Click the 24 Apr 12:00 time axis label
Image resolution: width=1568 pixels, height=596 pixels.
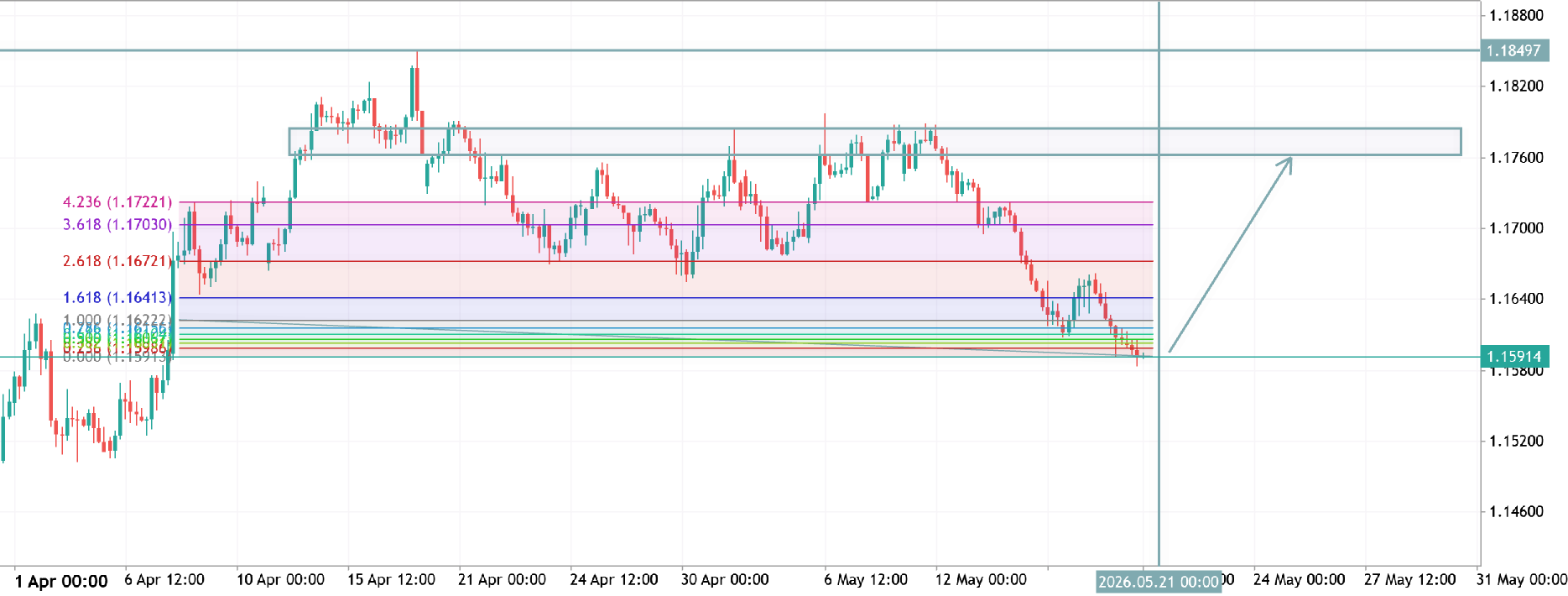point(614,580)
